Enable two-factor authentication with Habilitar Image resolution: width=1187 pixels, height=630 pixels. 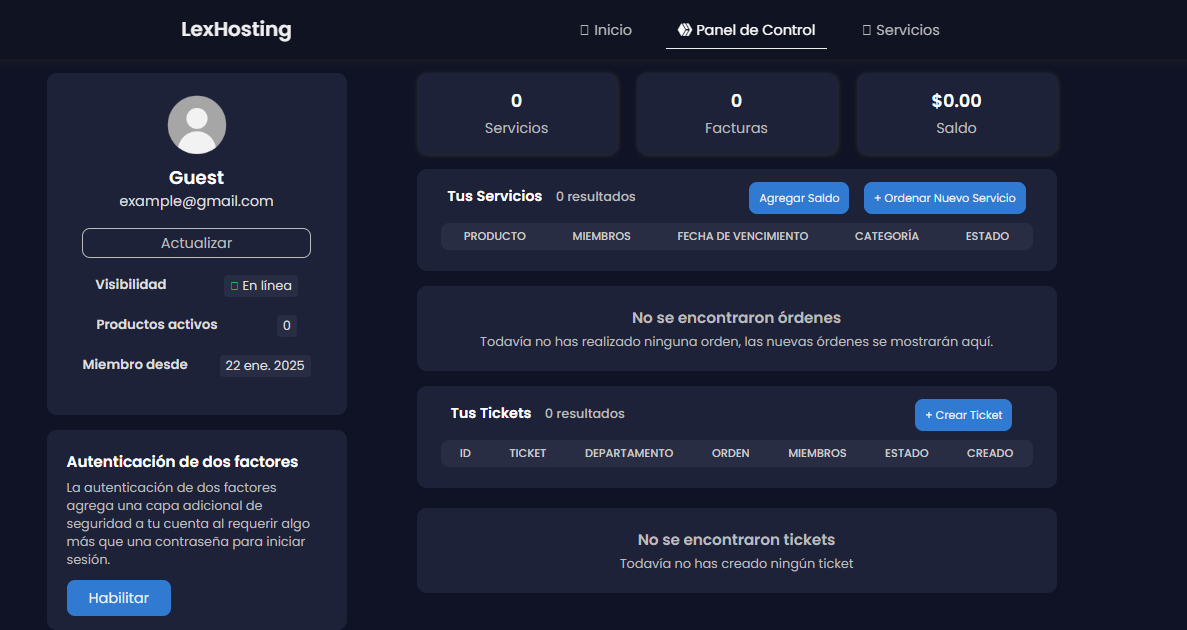[119, 598]
